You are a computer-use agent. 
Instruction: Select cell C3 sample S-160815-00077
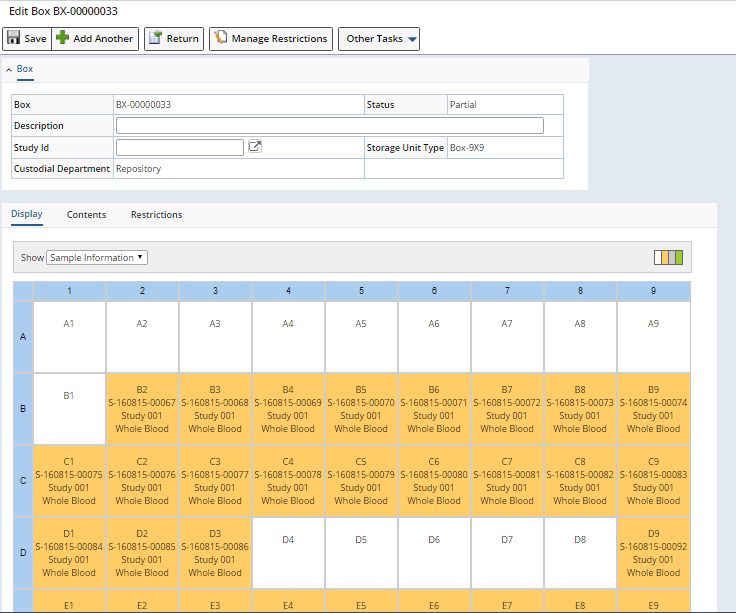(x=215, y=481)
